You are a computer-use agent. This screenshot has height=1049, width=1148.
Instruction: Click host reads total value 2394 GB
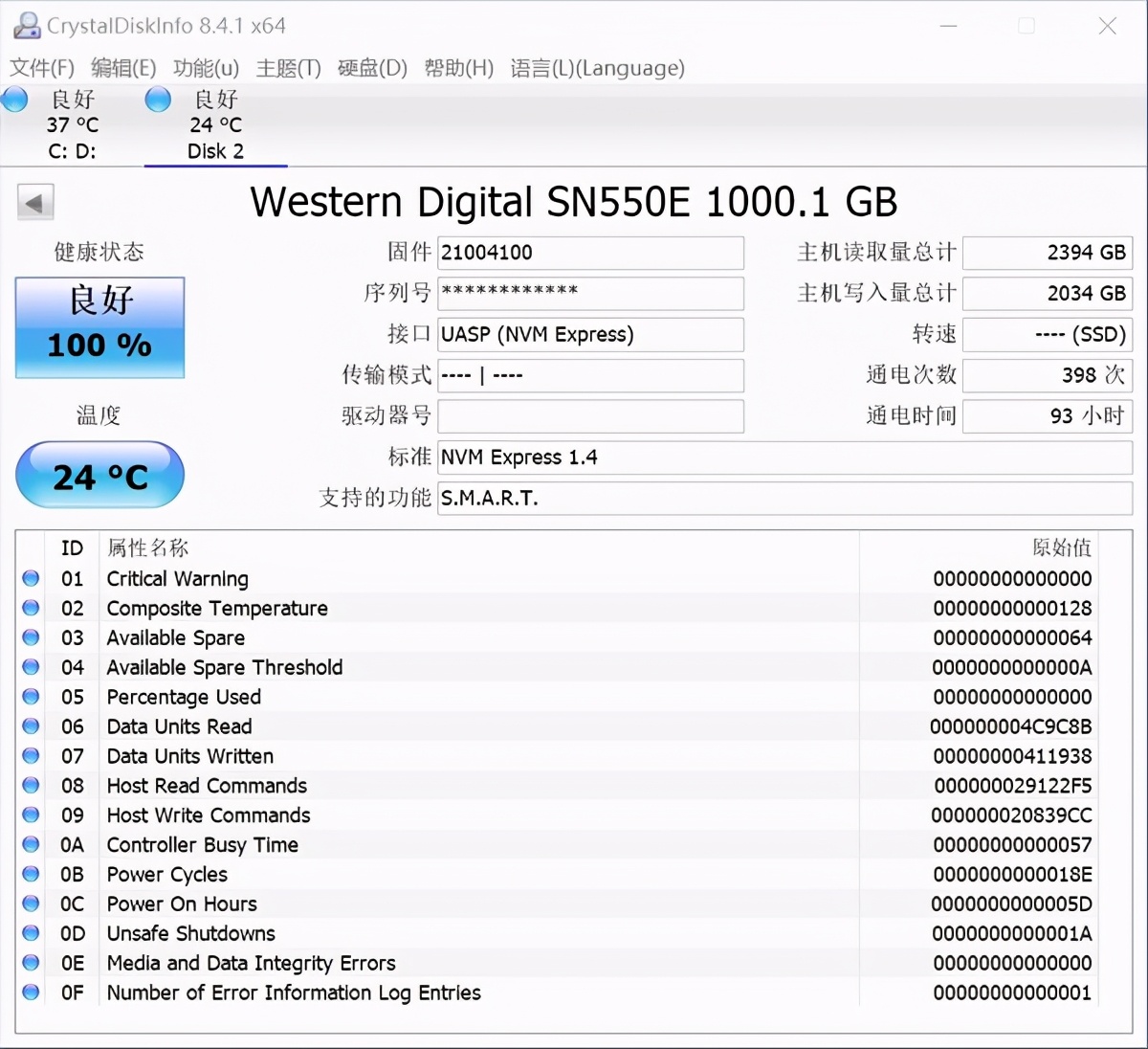click(1048, 253)
